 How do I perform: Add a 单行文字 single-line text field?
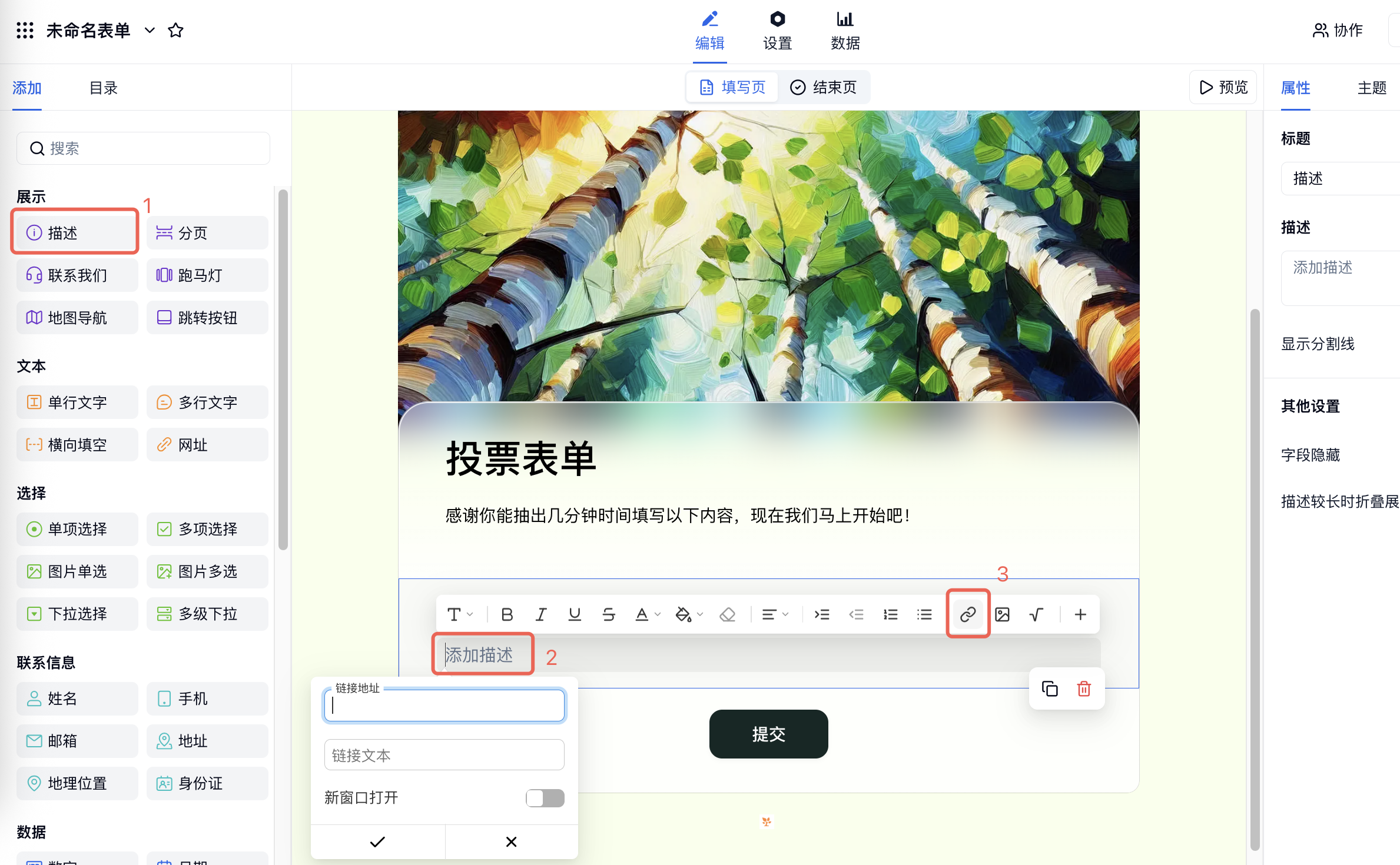click(x=77, y=402)
